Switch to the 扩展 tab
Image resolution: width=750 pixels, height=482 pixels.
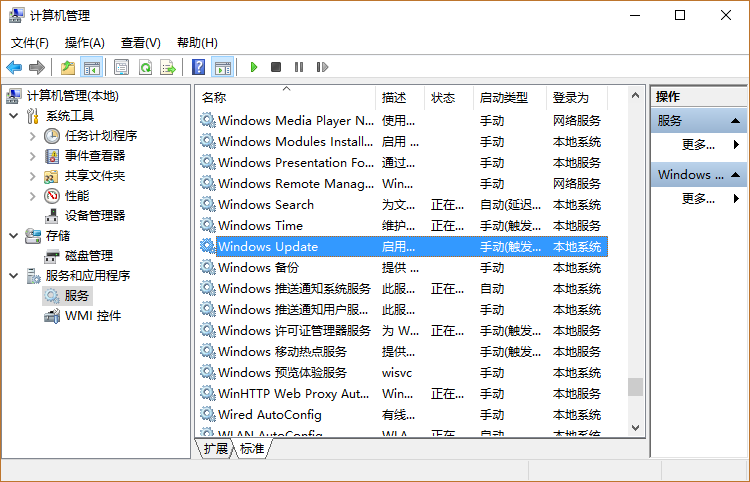coord(216,449)
